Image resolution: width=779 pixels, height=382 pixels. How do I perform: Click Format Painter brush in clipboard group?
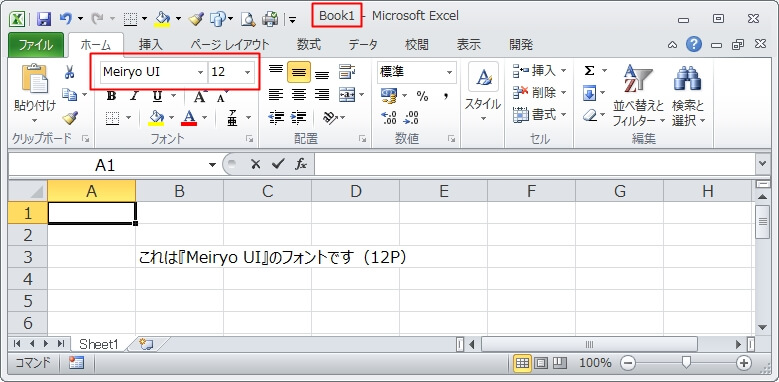[x=70, y=118]
